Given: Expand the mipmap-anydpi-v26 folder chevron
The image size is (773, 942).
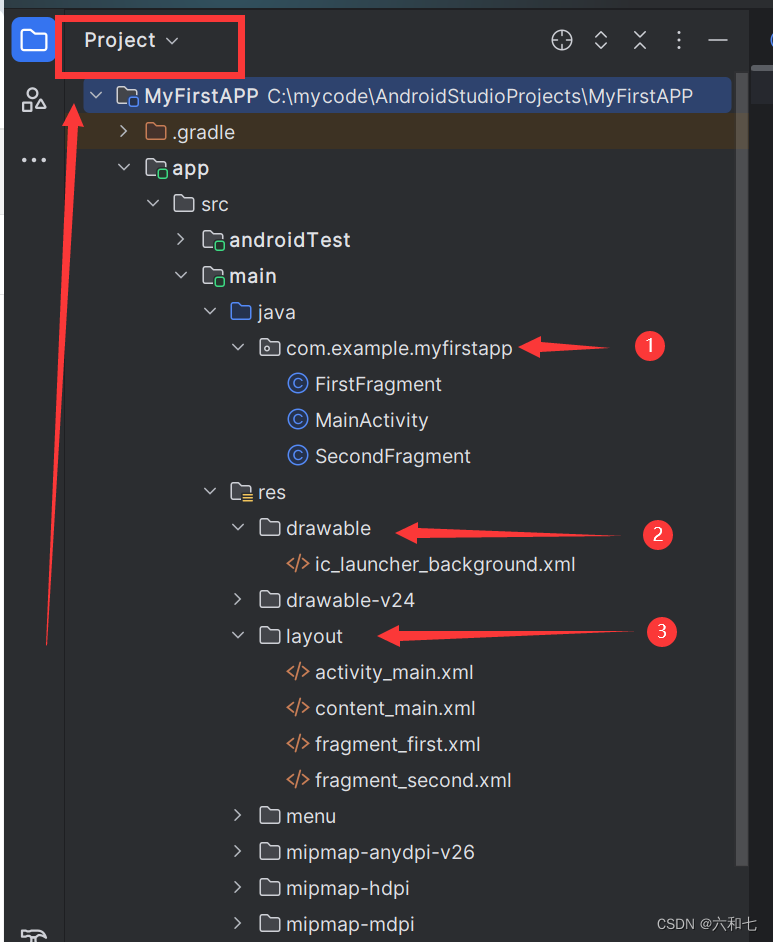Looking at the screenshot, I should pos(238,852).
